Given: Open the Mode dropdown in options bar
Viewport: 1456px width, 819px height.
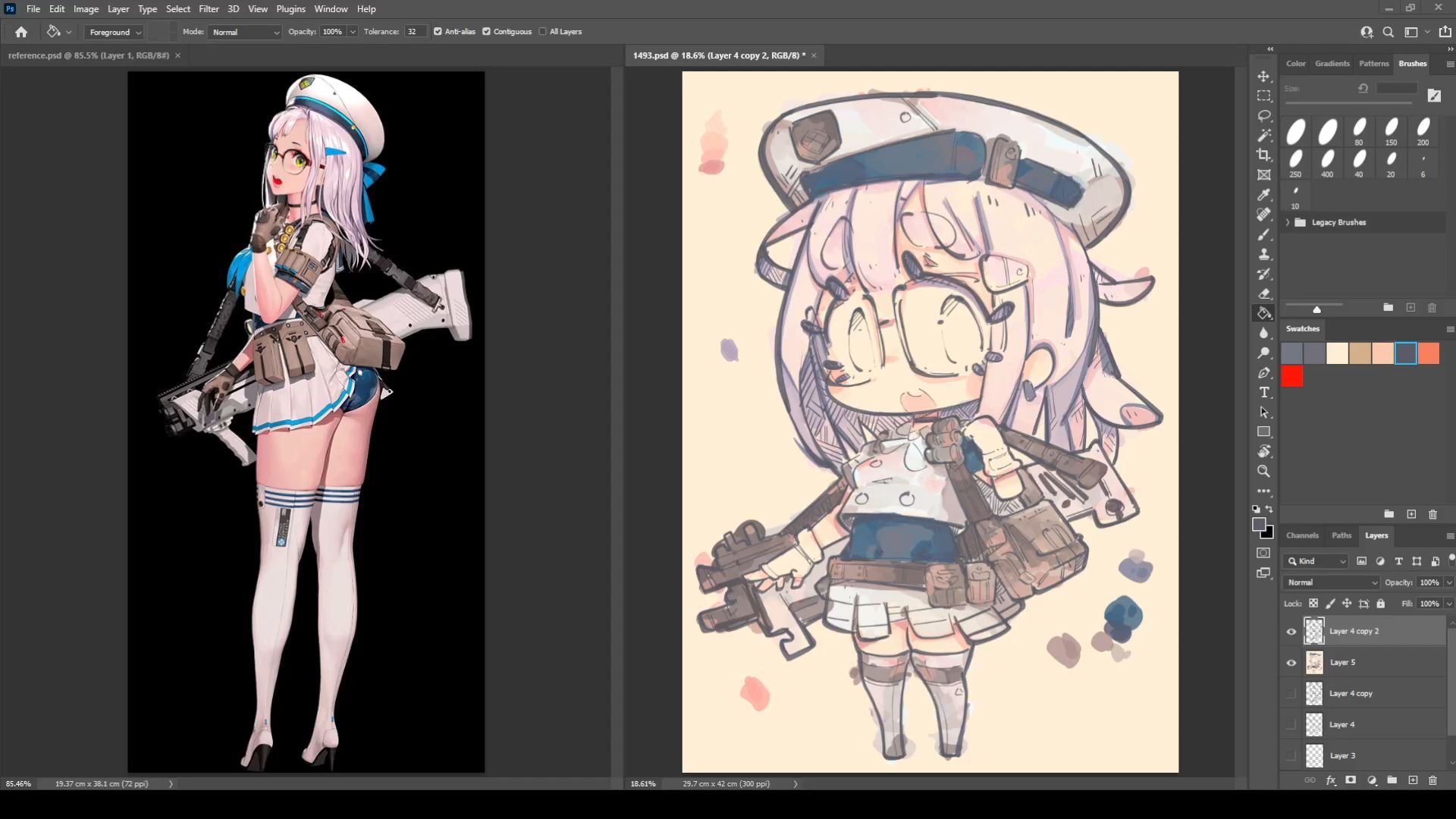Looking at the screenshot, I should [245, 32].
